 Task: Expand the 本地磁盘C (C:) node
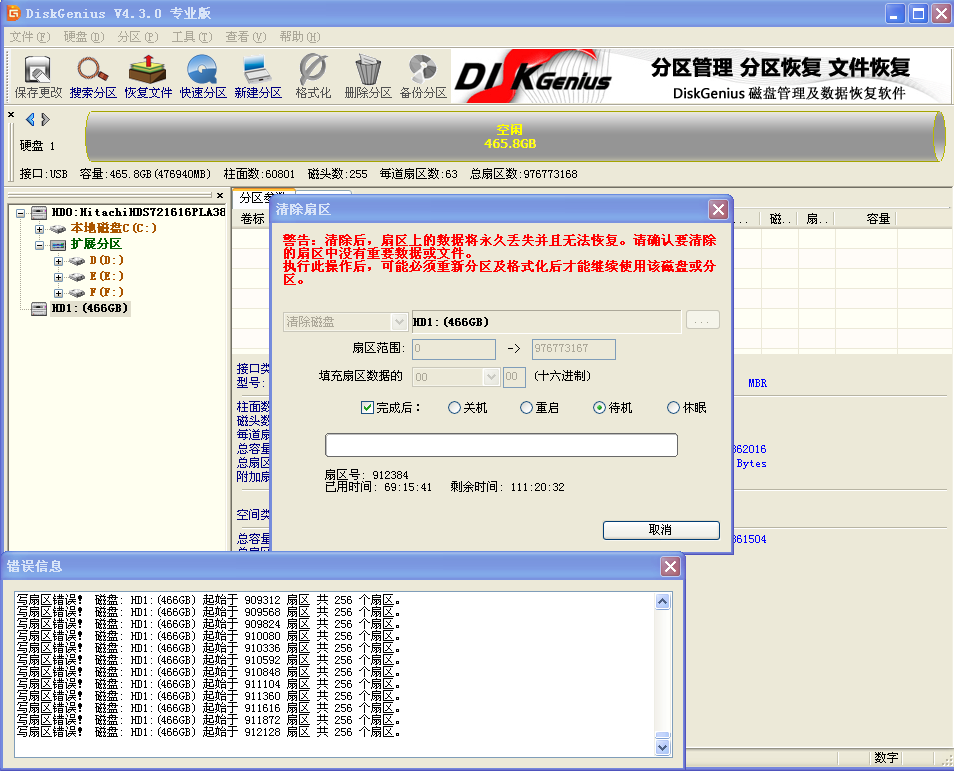(x=40, y=229)
